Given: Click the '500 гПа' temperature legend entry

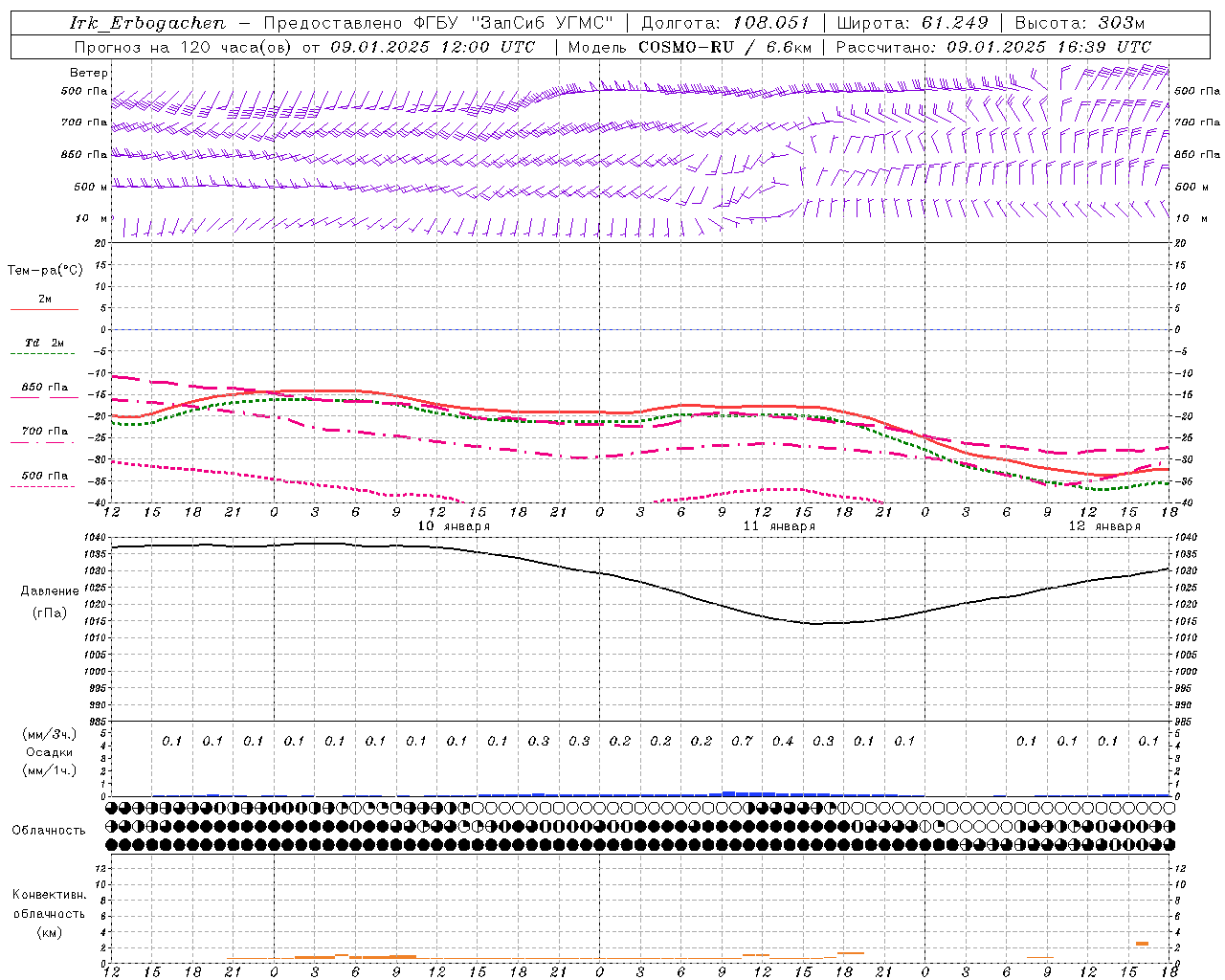Looking at the screenshot, I should (45, 476).
